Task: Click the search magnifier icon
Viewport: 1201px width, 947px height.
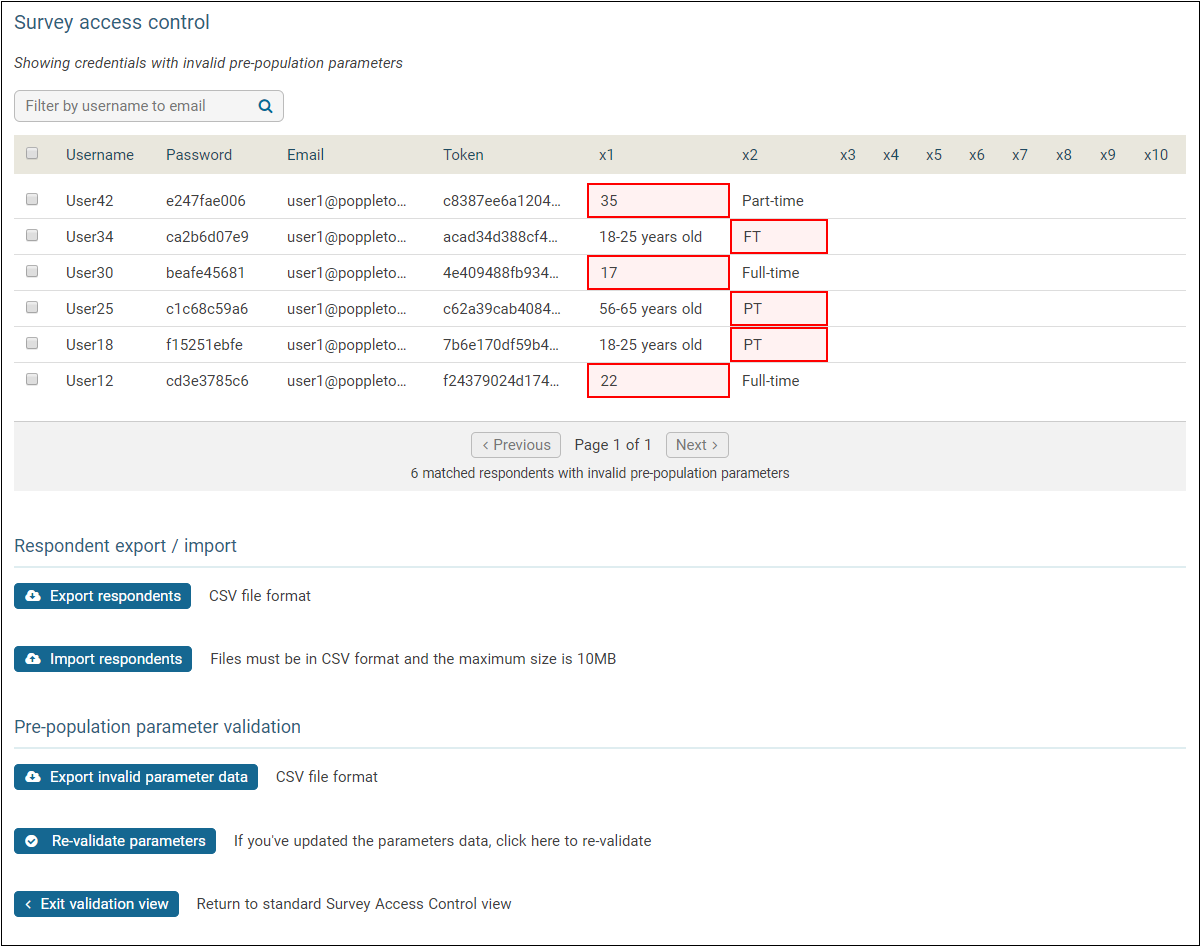Action: (265, 106)
